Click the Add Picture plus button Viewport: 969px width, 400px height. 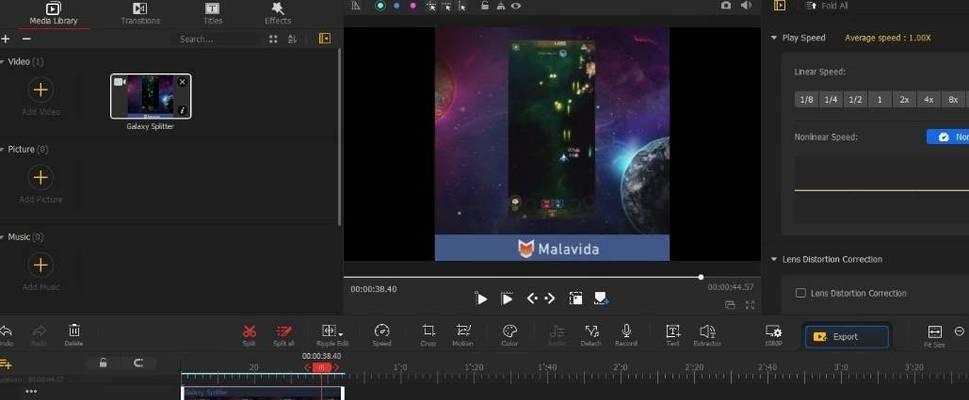coord(40,178)
